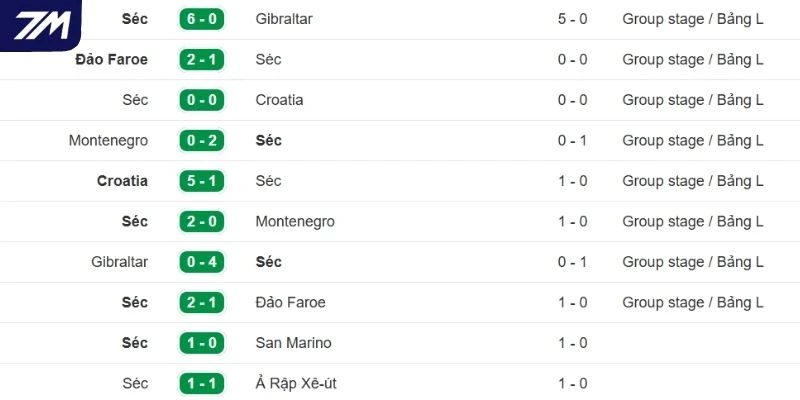Select the 0-4 score badge for Gibraltar vs Séc

(200, 262)
